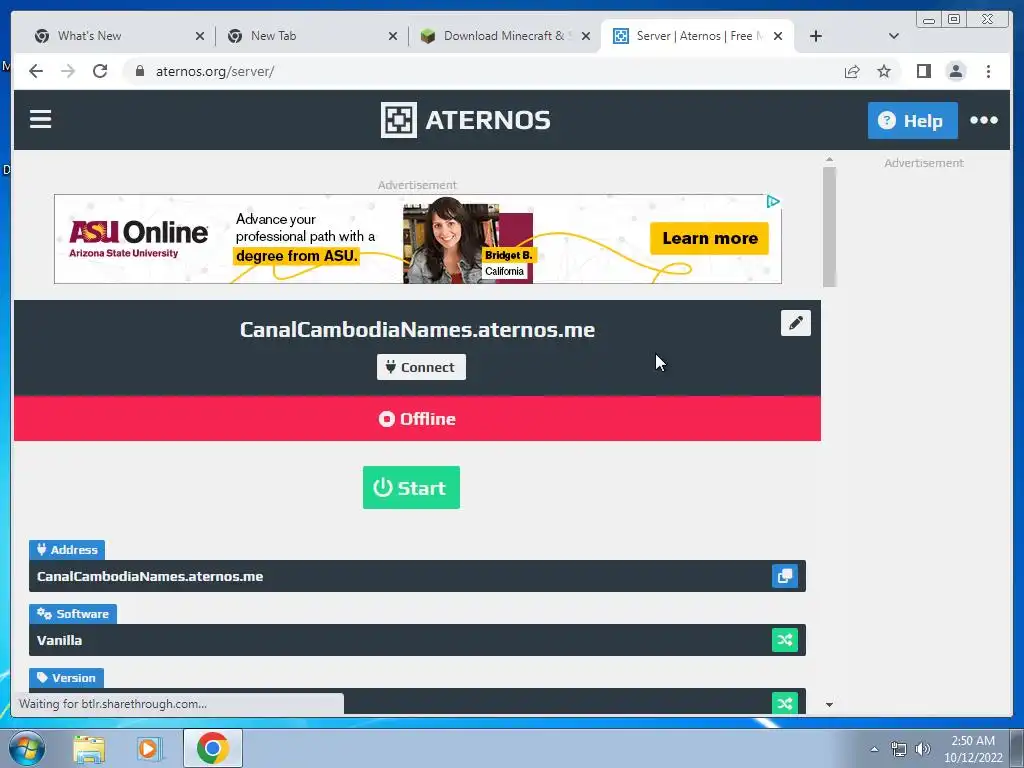Image resolution: width=1024 pixels, height=768 pixels.
Task: Edit server address with pencil icon
Action: [x=795, y=323]
